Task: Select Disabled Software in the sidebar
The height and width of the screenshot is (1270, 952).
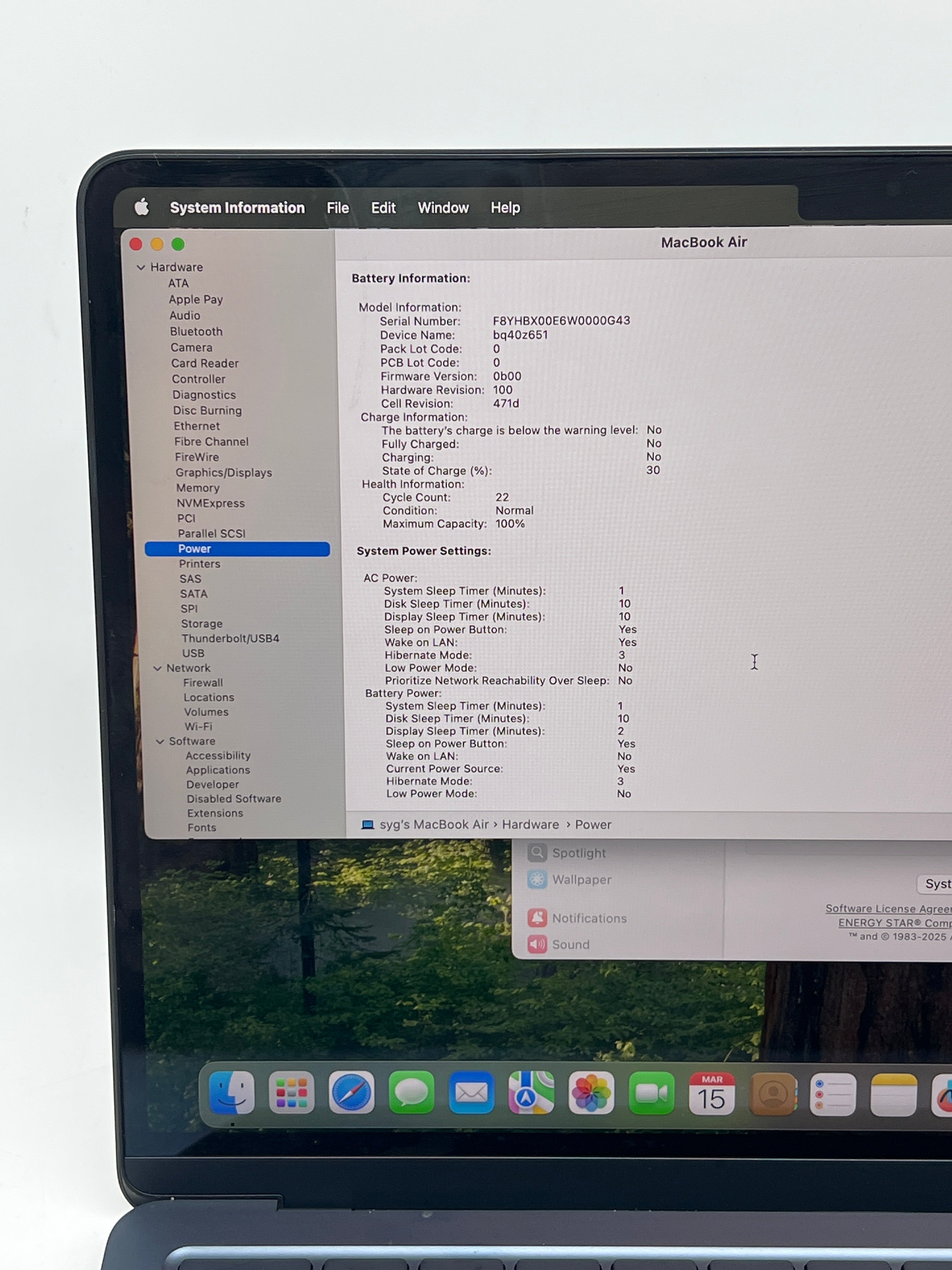Action: tap(234, 798)
